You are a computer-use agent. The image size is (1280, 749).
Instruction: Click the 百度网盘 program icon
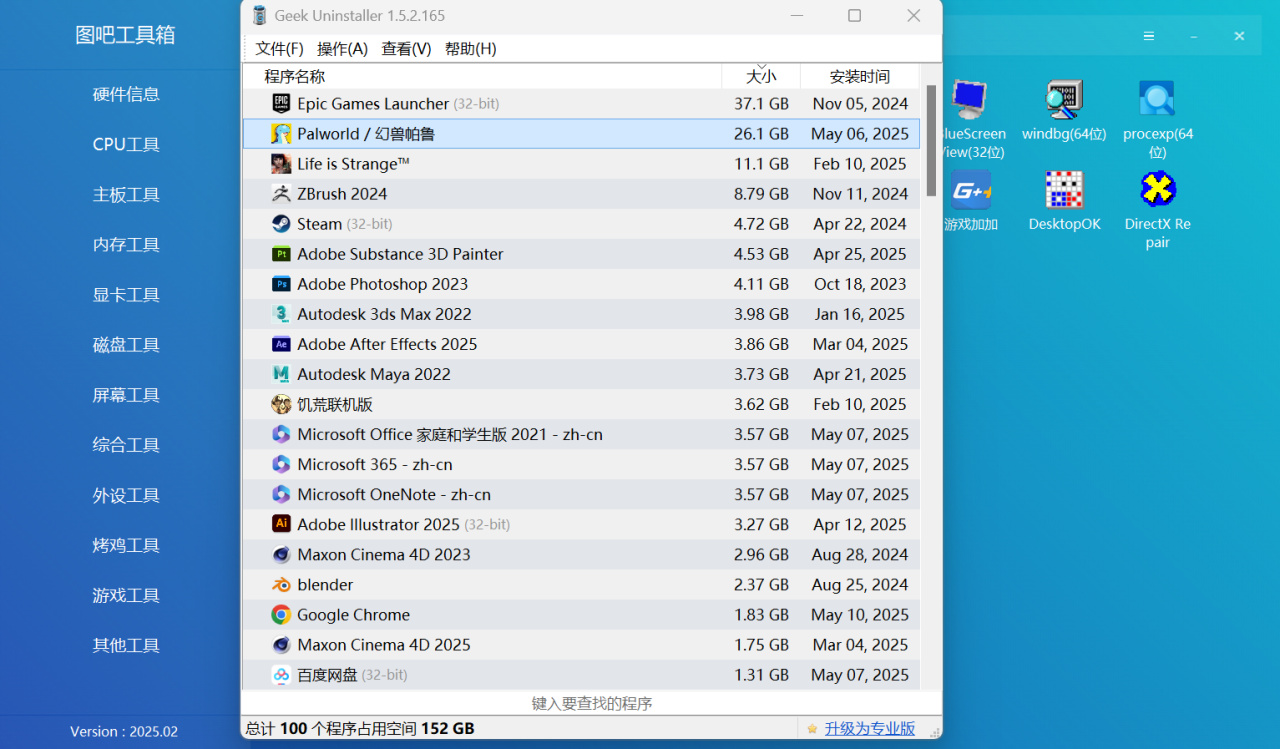[x=281, y=675]
